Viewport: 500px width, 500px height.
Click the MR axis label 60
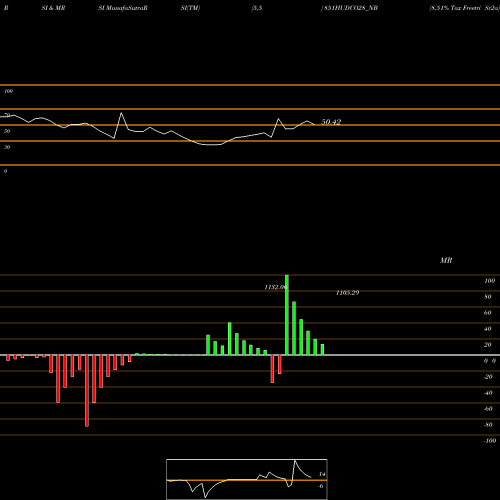(x=488, y=313)
